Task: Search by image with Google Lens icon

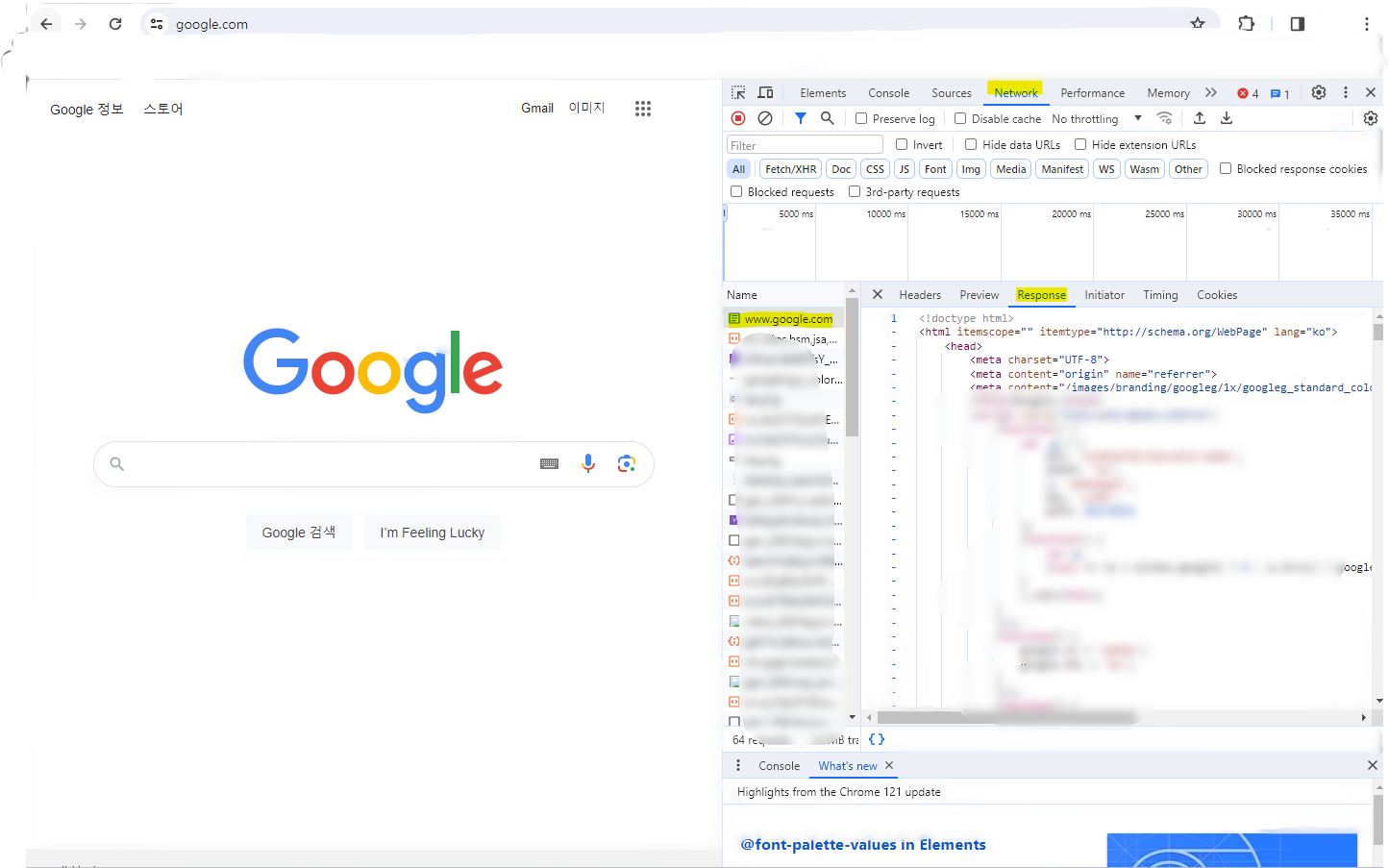Action: pyautogui.click(x=627, y=464)
